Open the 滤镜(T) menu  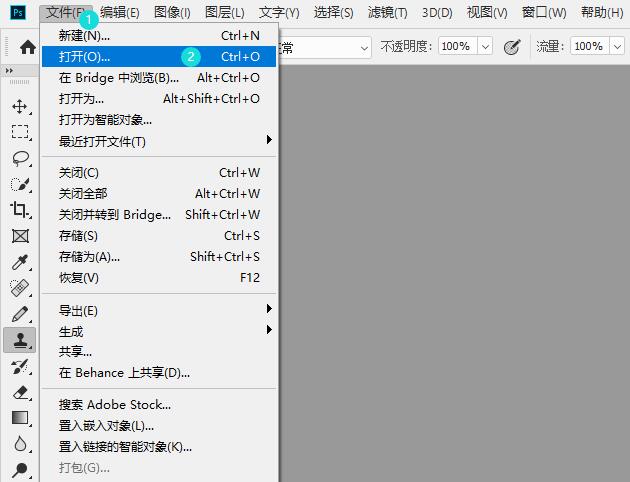coord(387,13)
